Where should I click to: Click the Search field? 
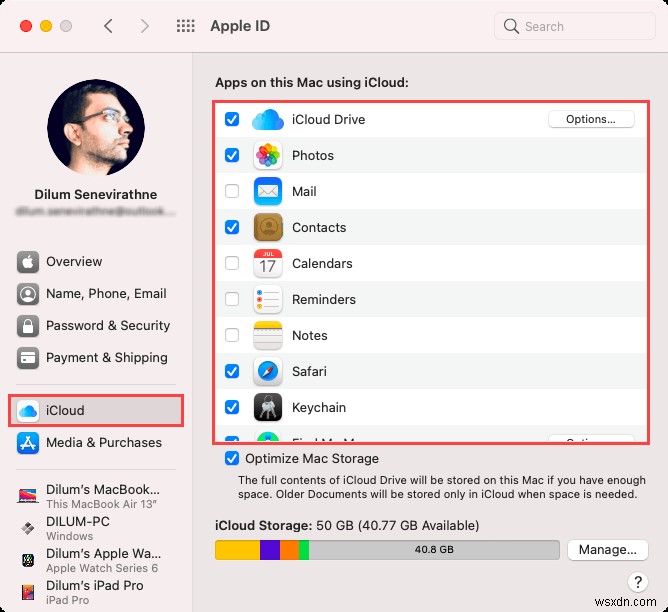tap(574, 26)
